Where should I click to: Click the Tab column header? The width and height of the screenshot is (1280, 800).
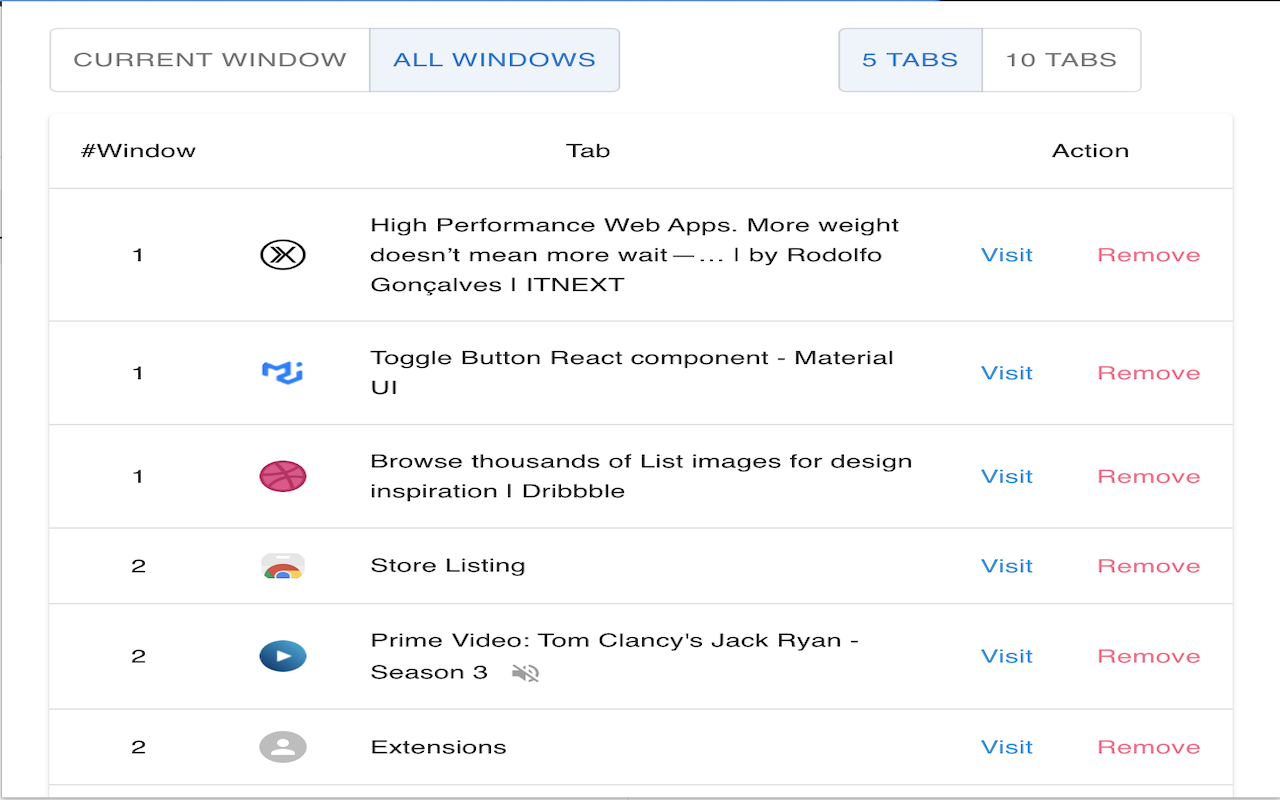click(588, 151)
